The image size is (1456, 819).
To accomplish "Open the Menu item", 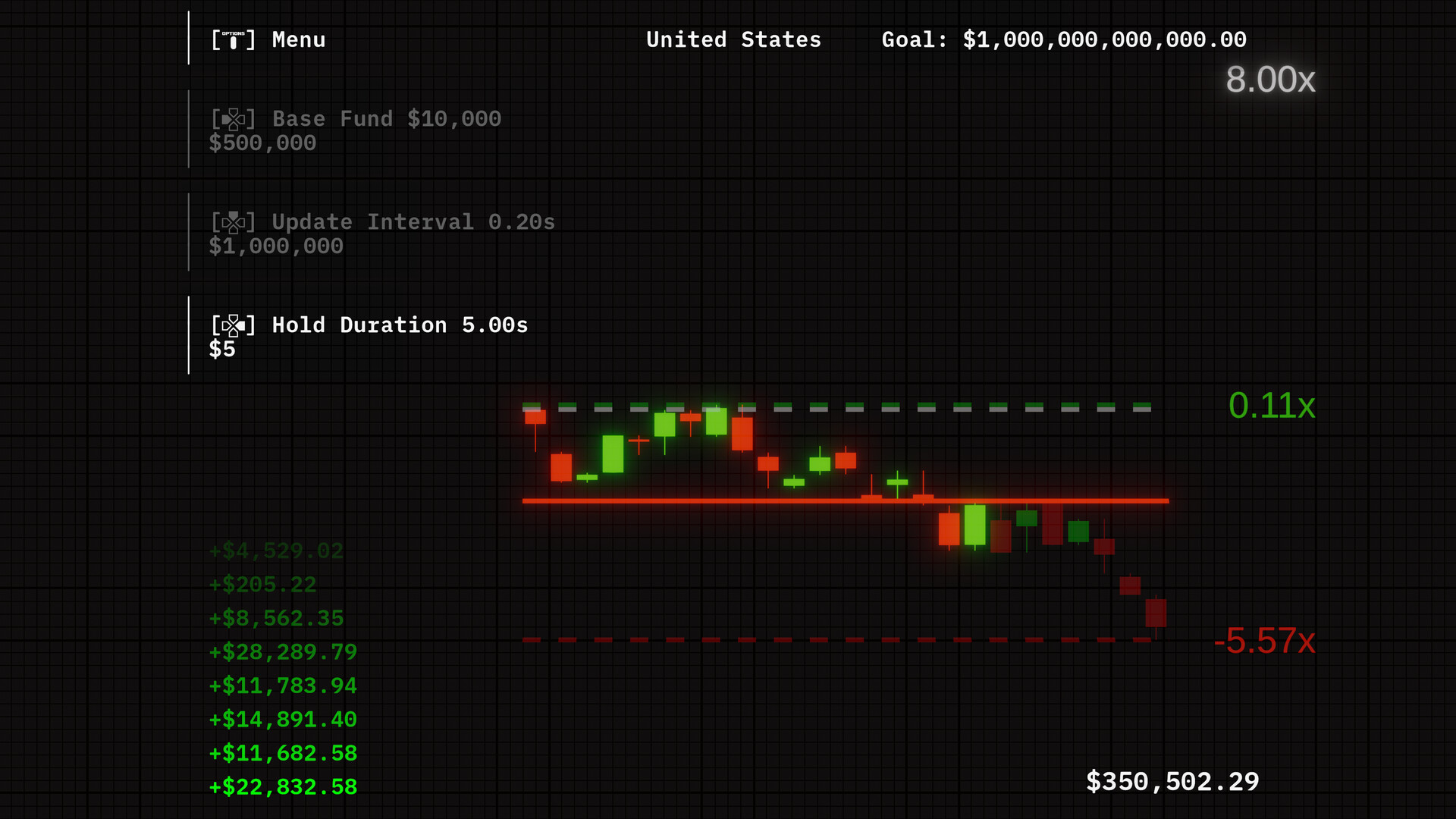I will pos(298,39).
